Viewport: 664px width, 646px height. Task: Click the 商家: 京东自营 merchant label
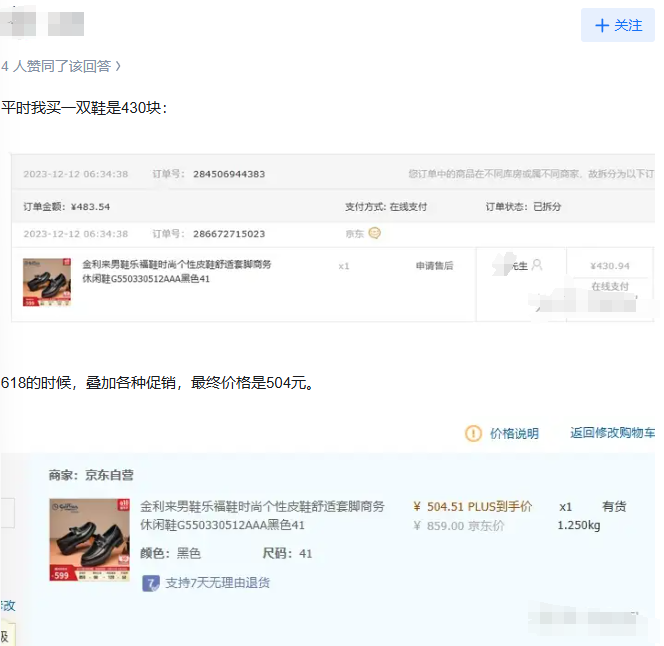coord(90,475)
